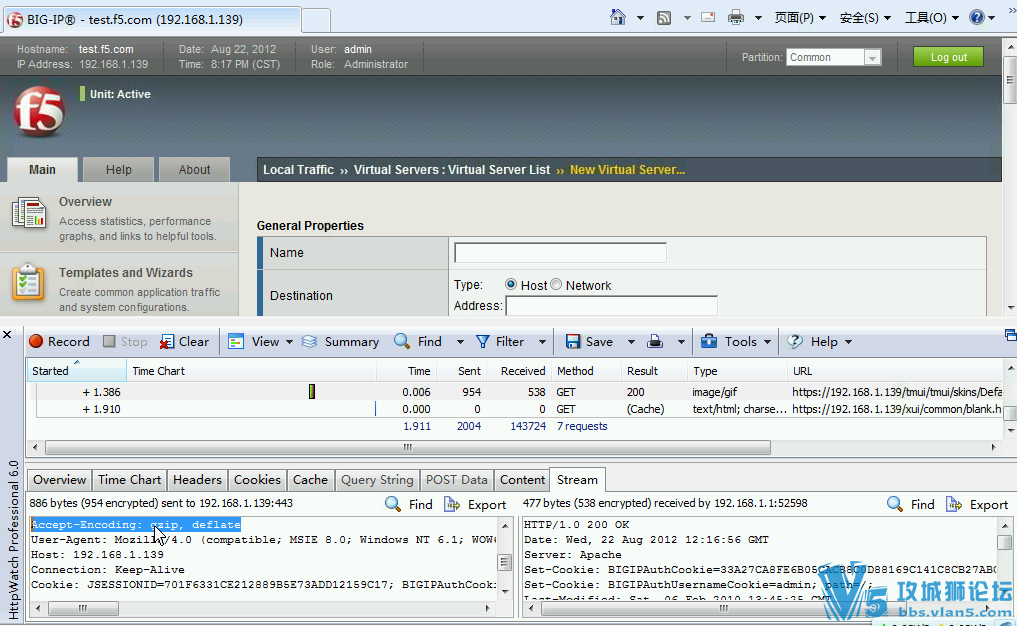Click the Log out button
The width and height of the screenshot is (1017, 626).
coord(948,57)
